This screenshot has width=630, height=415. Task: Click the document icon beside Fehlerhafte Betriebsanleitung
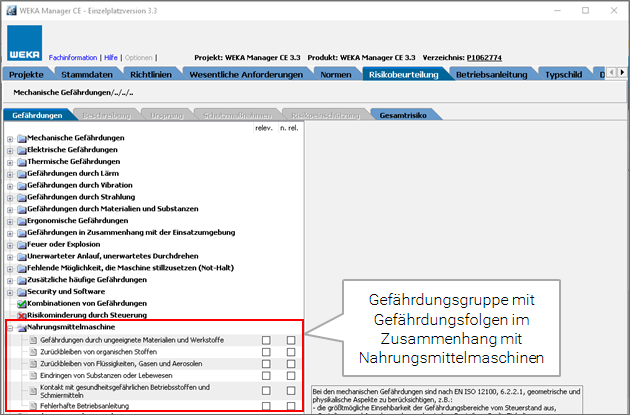point(32,406)
